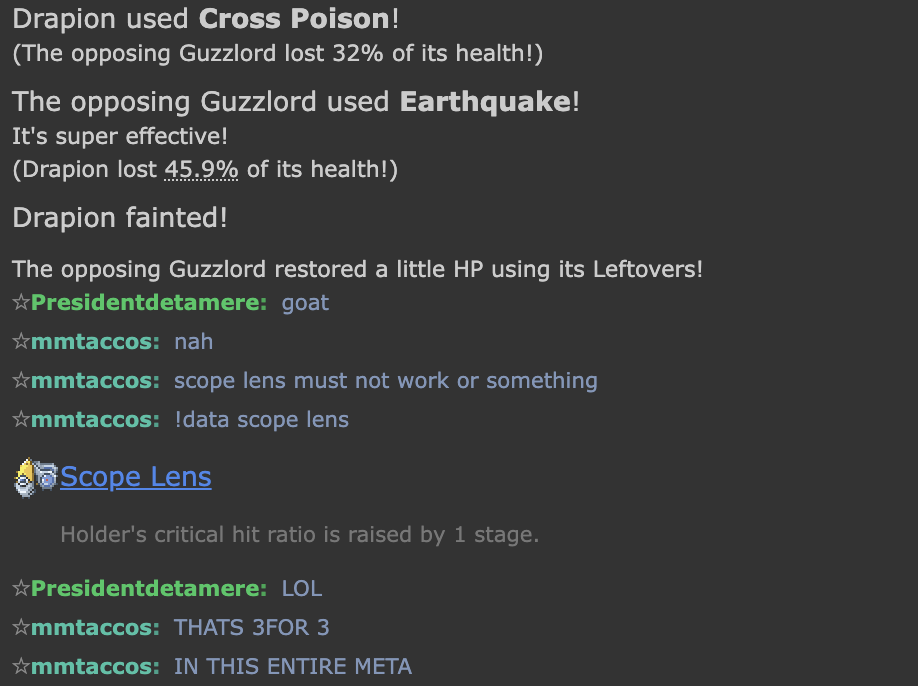This screenshot has width=918, height=686.
Task: Click the Scope Lens item sprite icon
Action: (36, 478)
